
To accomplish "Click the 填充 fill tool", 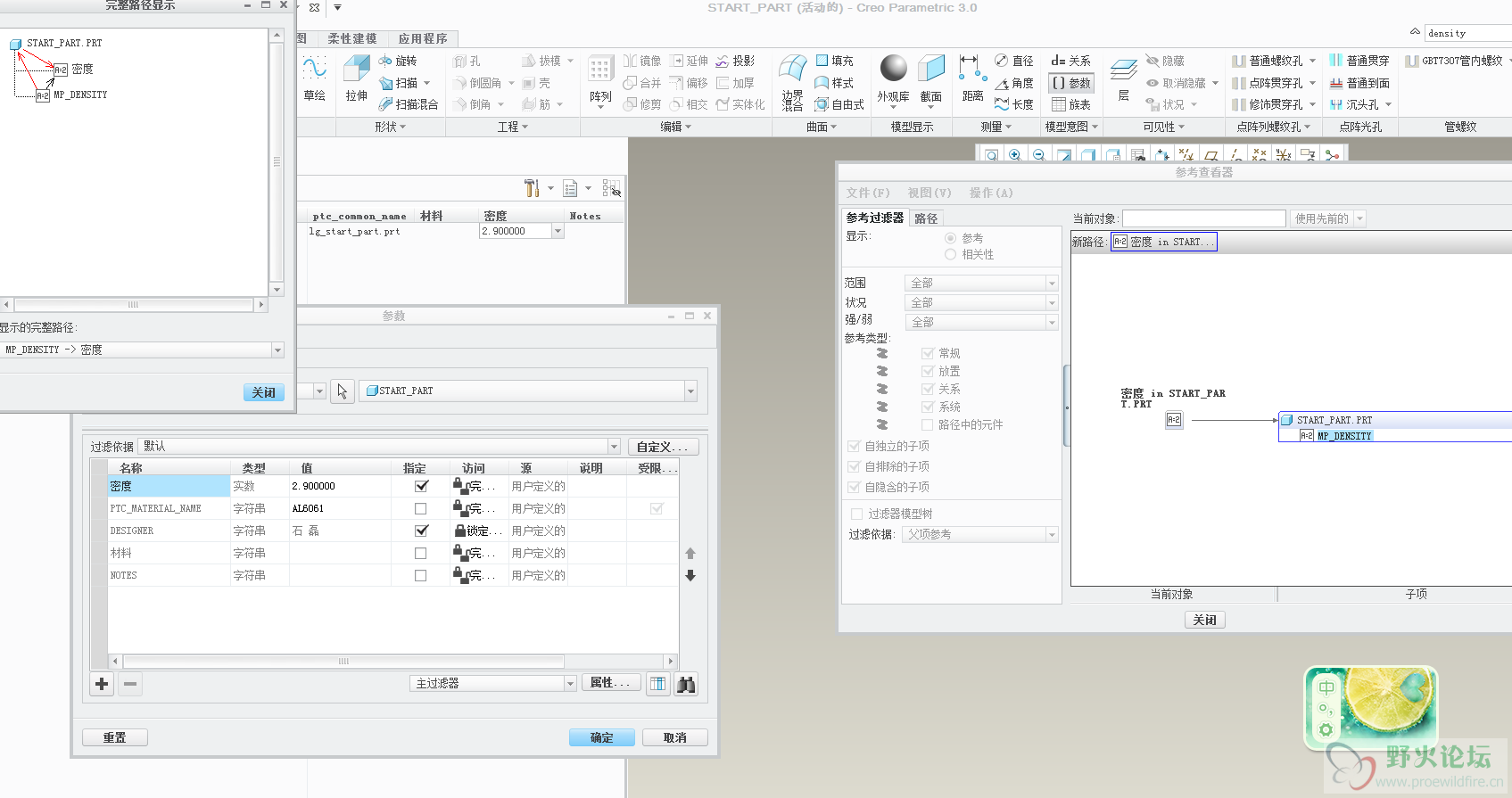I will click(835, 61).
